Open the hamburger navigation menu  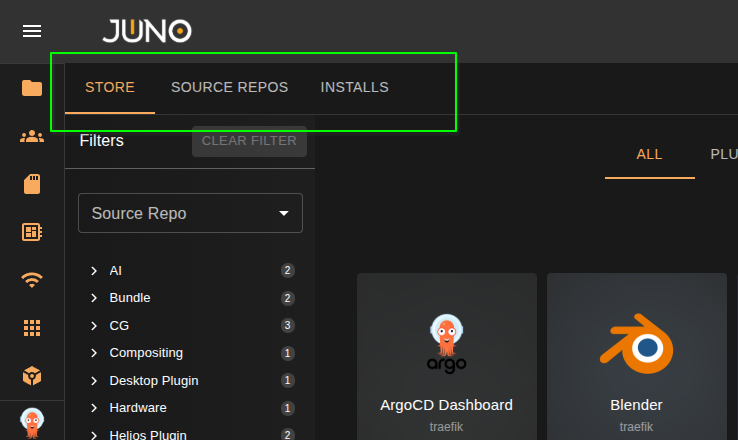[32, 31]
